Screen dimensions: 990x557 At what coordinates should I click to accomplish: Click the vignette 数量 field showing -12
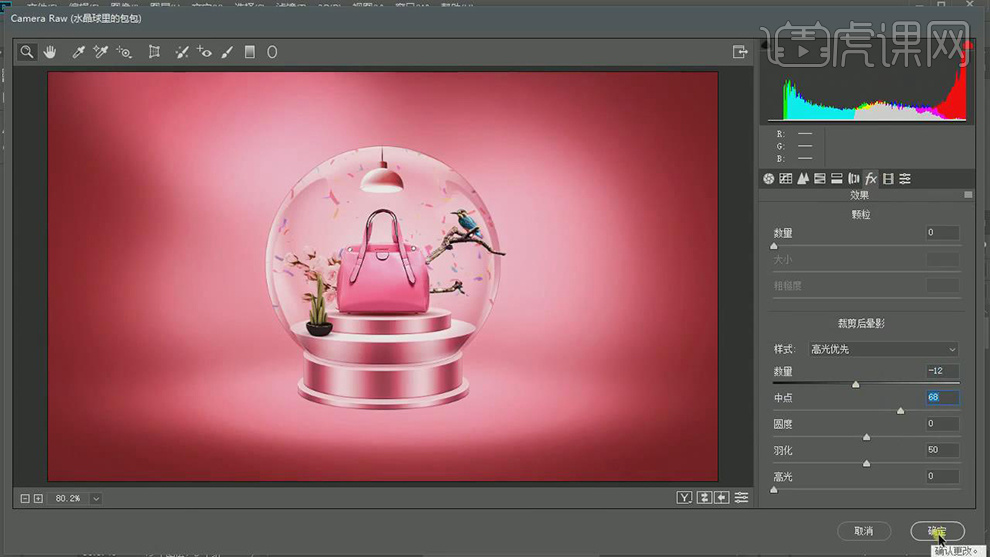942,371
